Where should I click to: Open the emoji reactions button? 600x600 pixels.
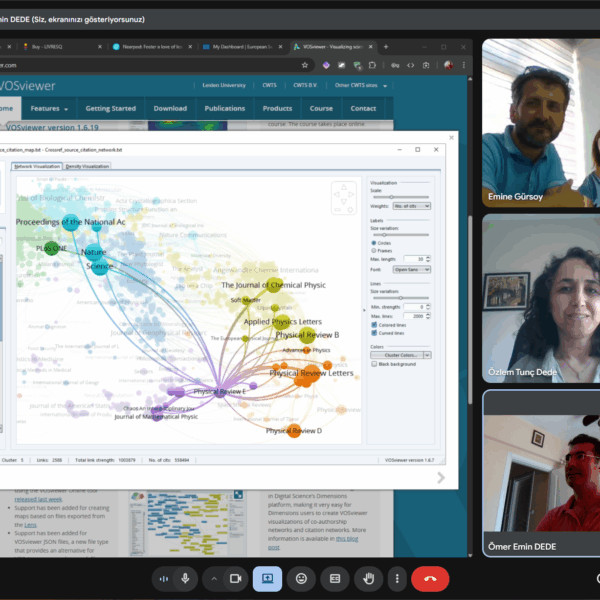coord(300,578)
